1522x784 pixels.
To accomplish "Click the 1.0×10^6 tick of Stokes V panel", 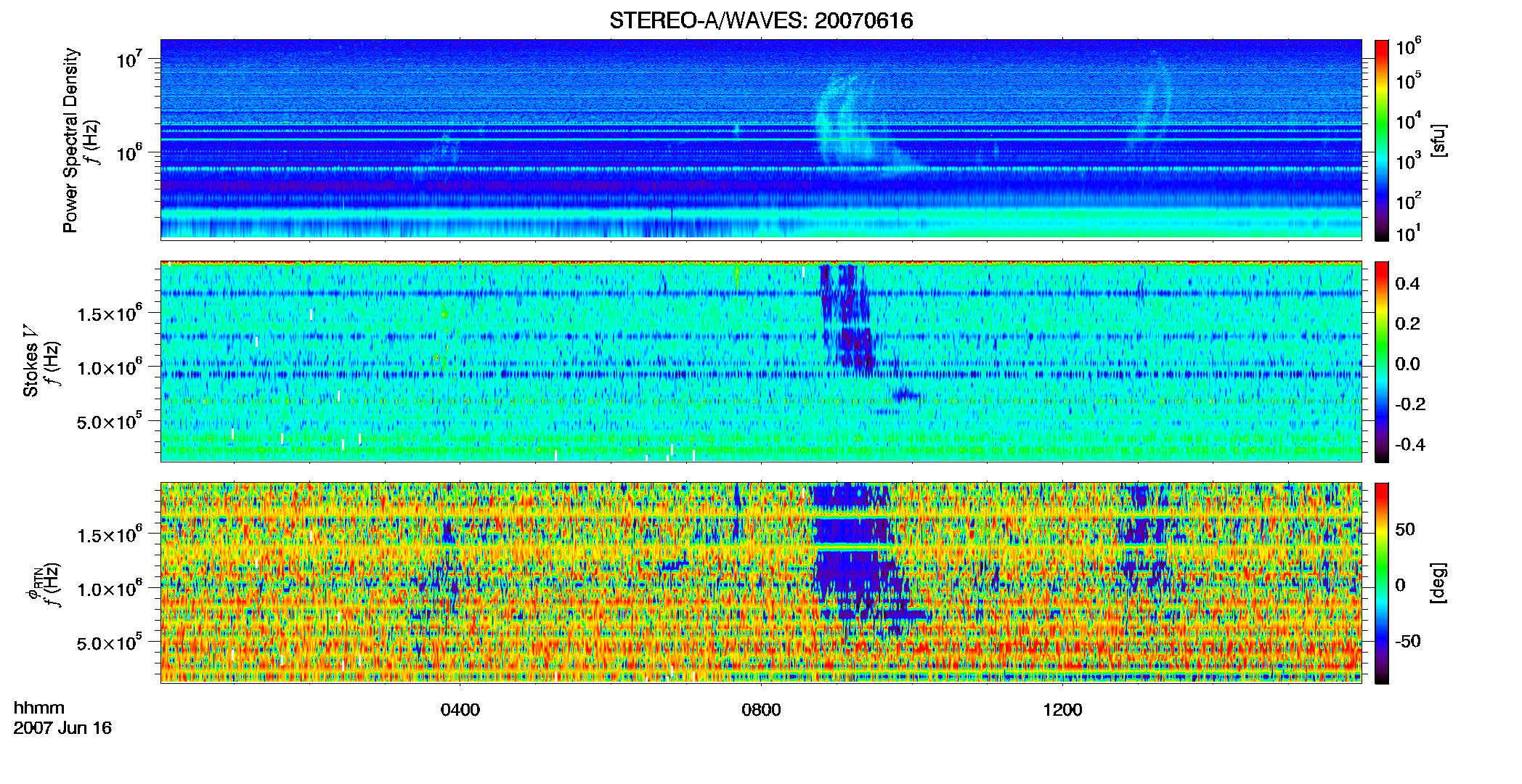I will pyautogui.click(x=109, y=367).
